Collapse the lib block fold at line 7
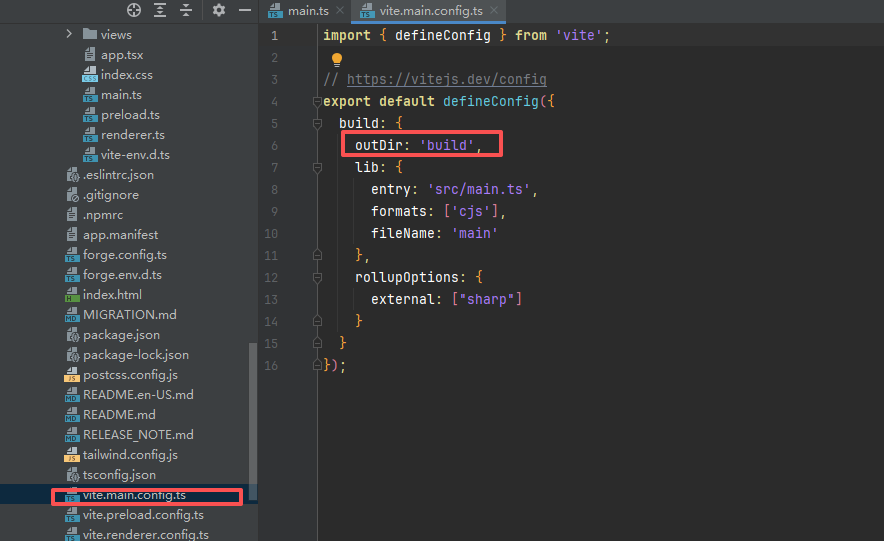The height and width of the screenshot is (541, 884). point(317,167)
